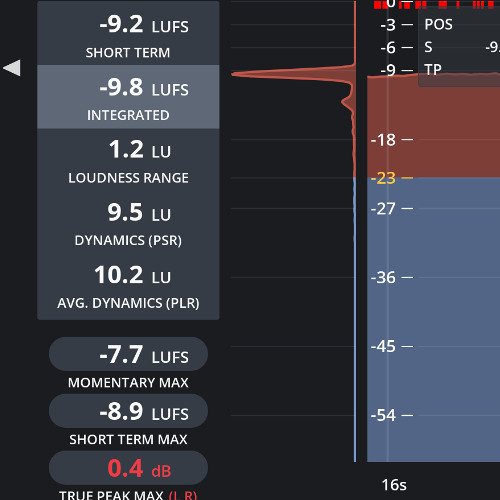Reset the Momentary Max -7.7 LUFS pill
Viewport: 500px width, 500px height.
pyautogui.click(x=128, y=354)
